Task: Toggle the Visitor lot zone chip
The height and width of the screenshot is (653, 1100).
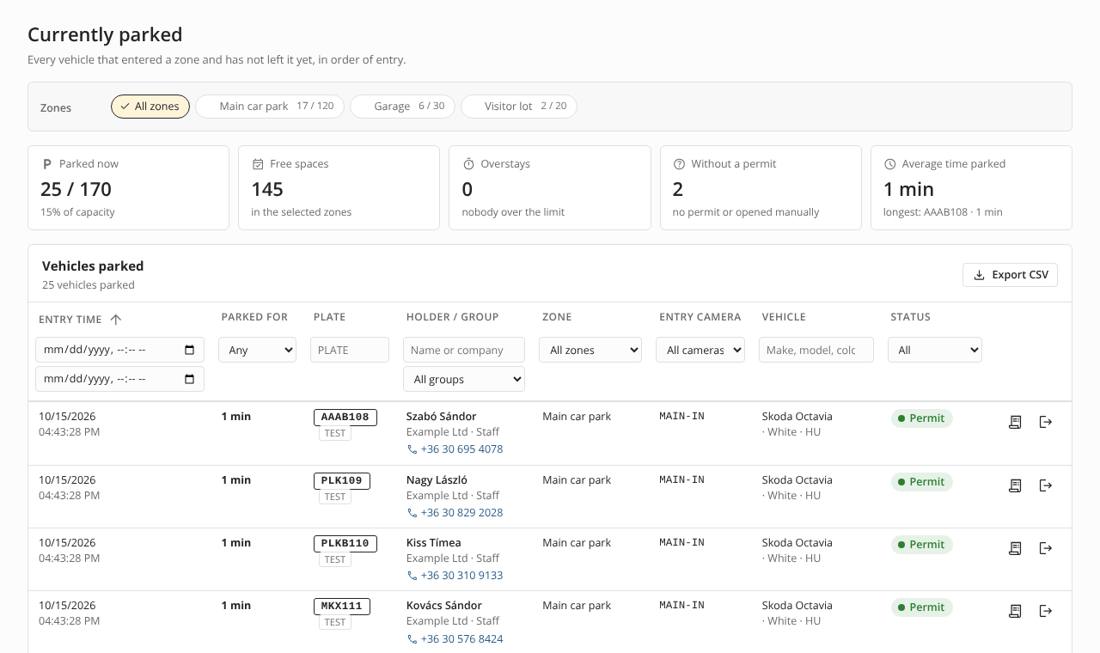Action: point(519,107)
